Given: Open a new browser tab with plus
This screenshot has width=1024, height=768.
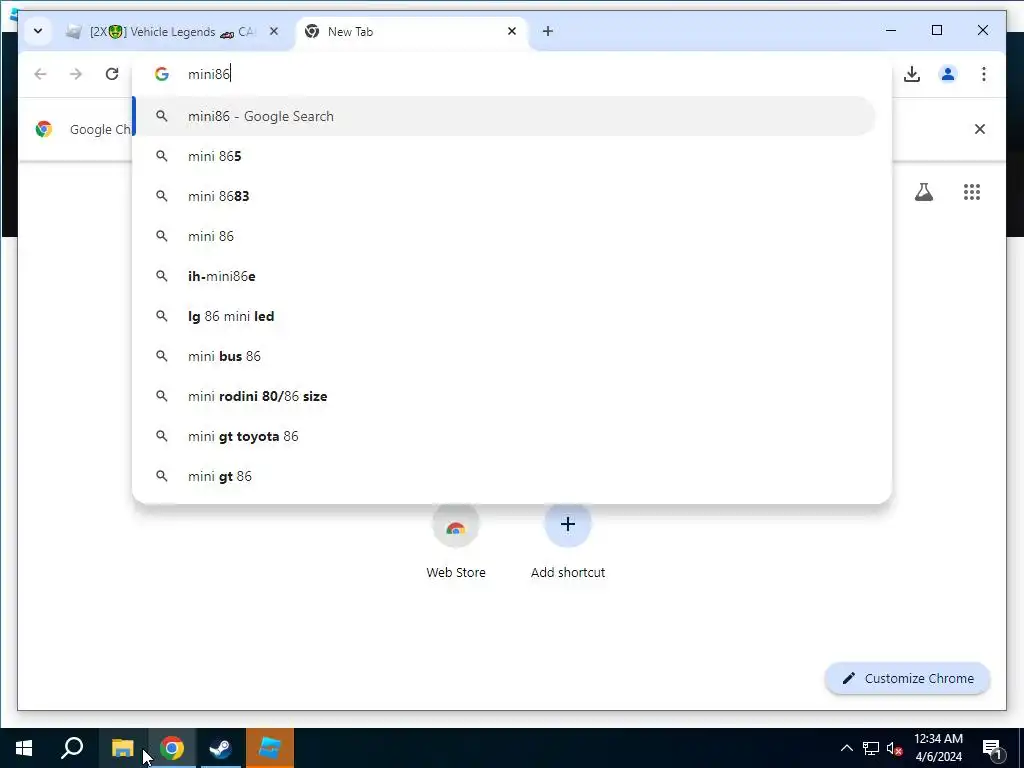Looking at the screenshot, I should click(x=548, y=31).
